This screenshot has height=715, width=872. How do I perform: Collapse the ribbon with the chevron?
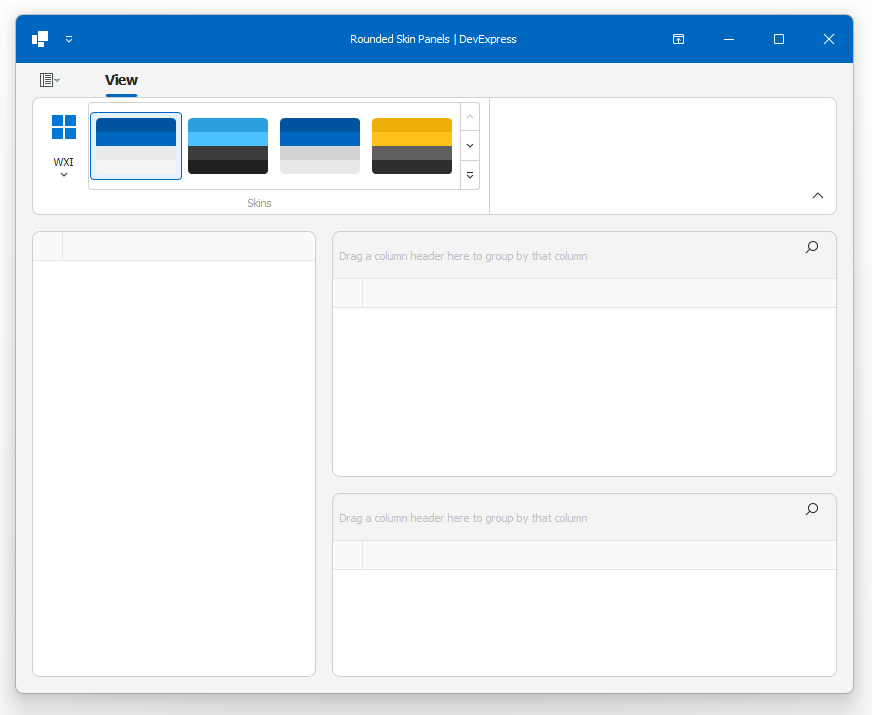(818, 196)
